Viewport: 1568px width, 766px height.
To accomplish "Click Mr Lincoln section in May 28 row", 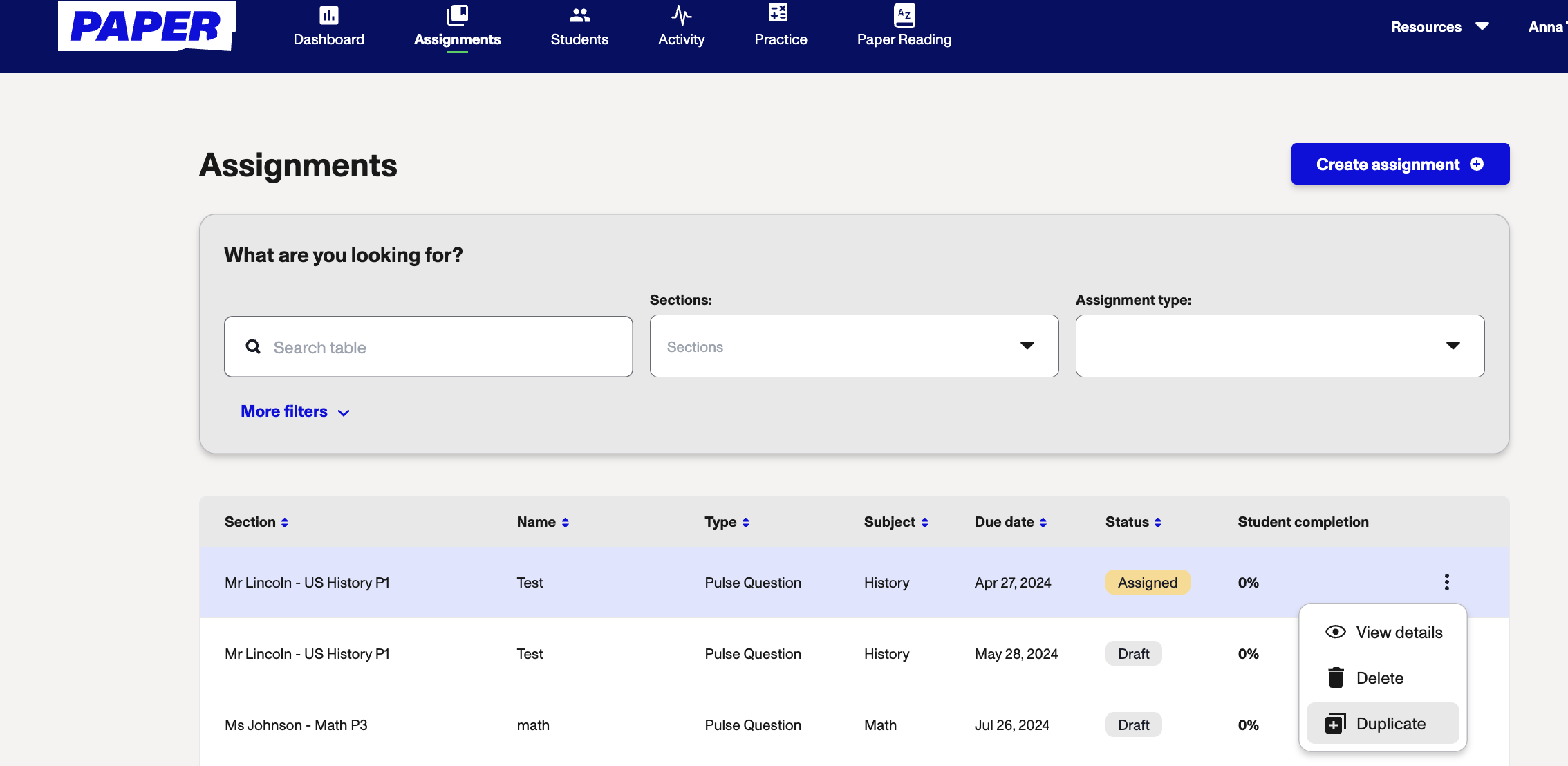I will pyautogui.click(x=307, y=653).
